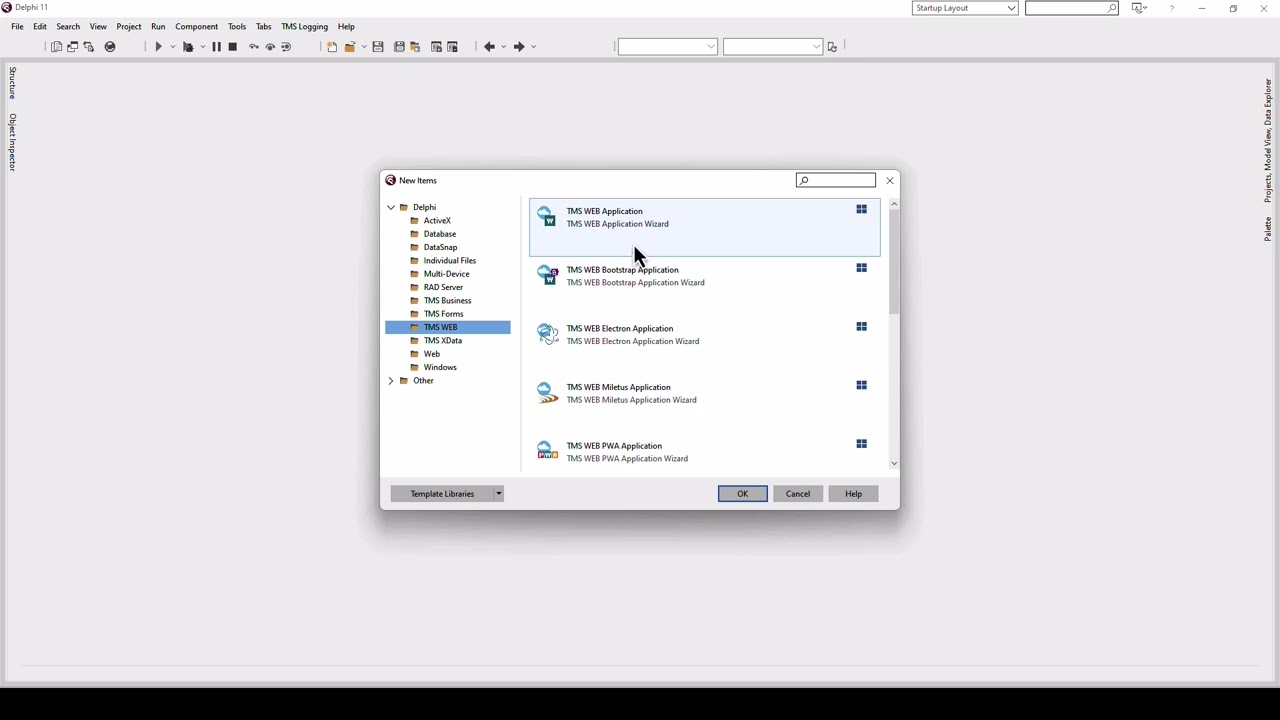Open the Tools menu

pyautogui.click(x=237, y=27)
